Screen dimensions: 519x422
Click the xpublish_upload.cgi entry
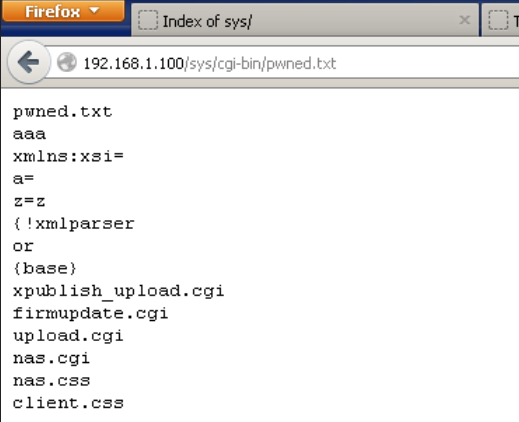[118, 291]
